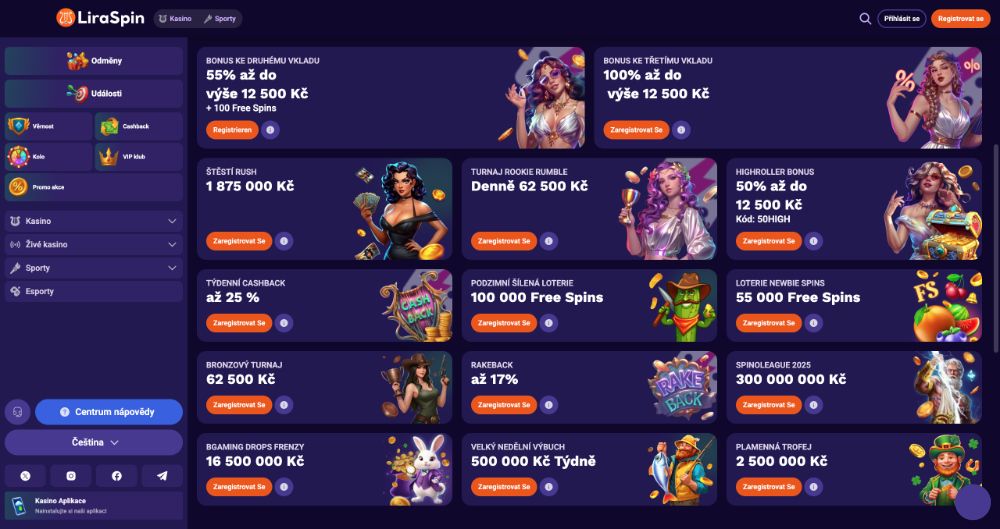Open Esporty in the sidebar
The width and height of the screenshot is (1000, 529).
[94, 292]
